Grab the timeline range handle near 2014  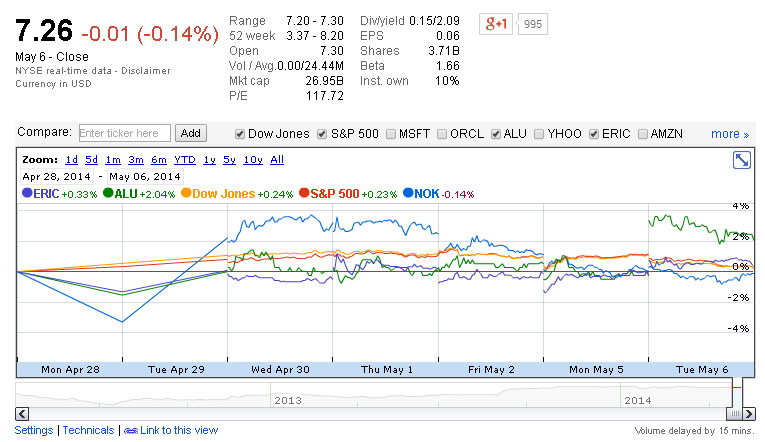pos(736,414)
